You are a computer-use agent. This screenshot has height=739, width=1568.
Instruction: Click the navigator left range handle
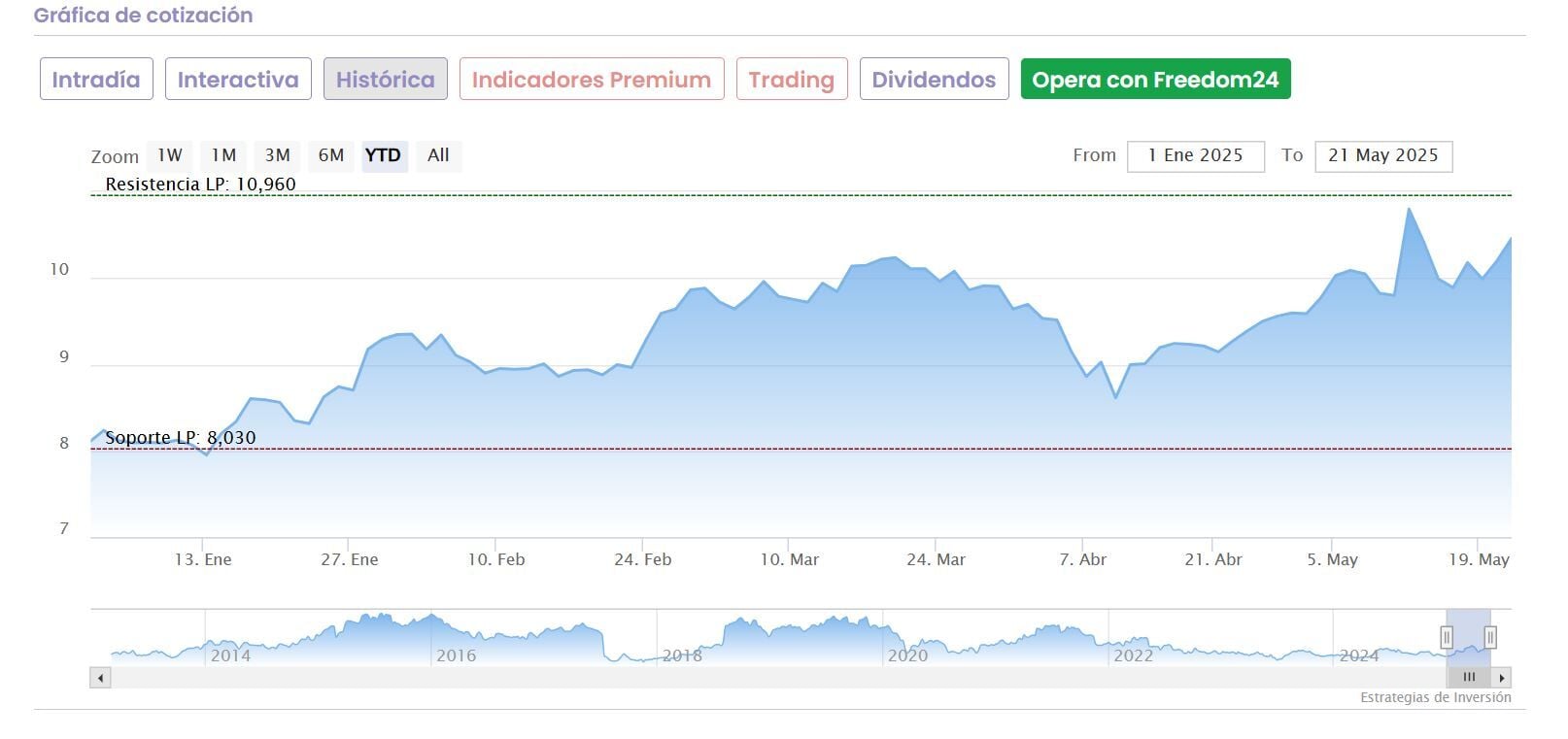1447,637
